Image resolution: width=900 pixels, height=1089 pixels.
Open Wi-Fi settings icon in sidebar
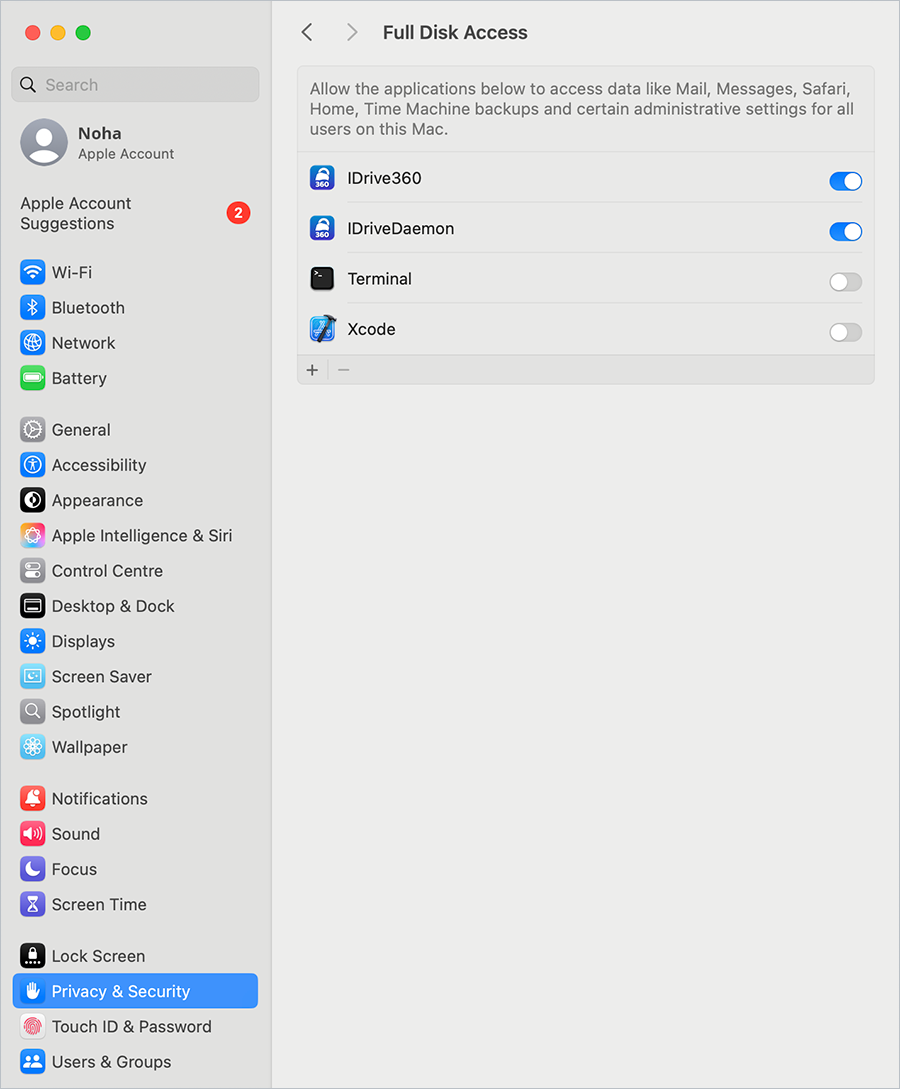(33, 272)
